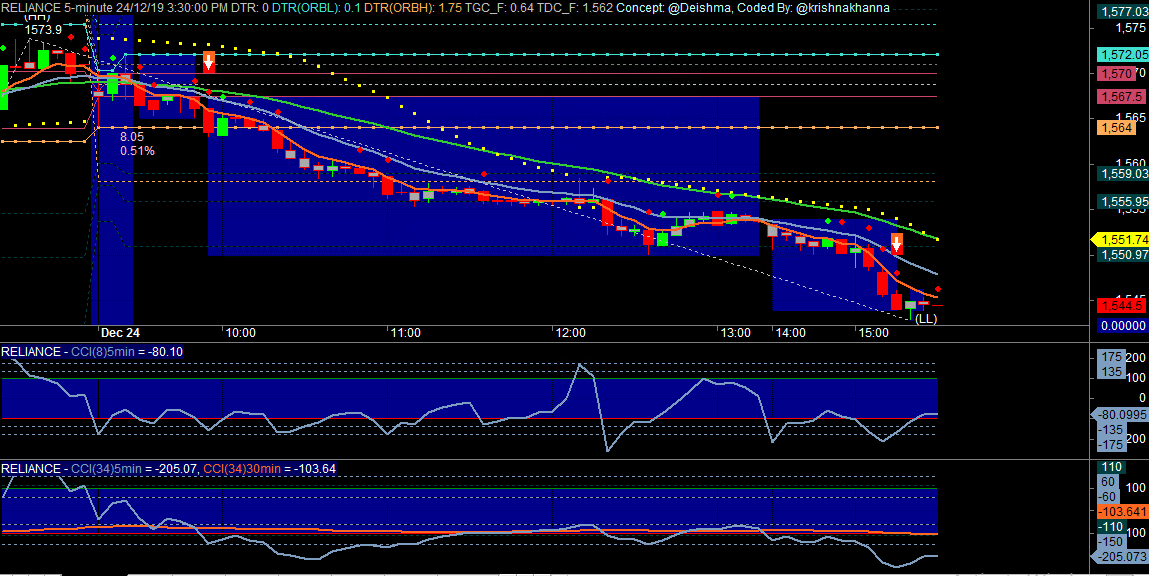
Task: Click the sell arrow signal near 10:00
Action: (209, 62)
